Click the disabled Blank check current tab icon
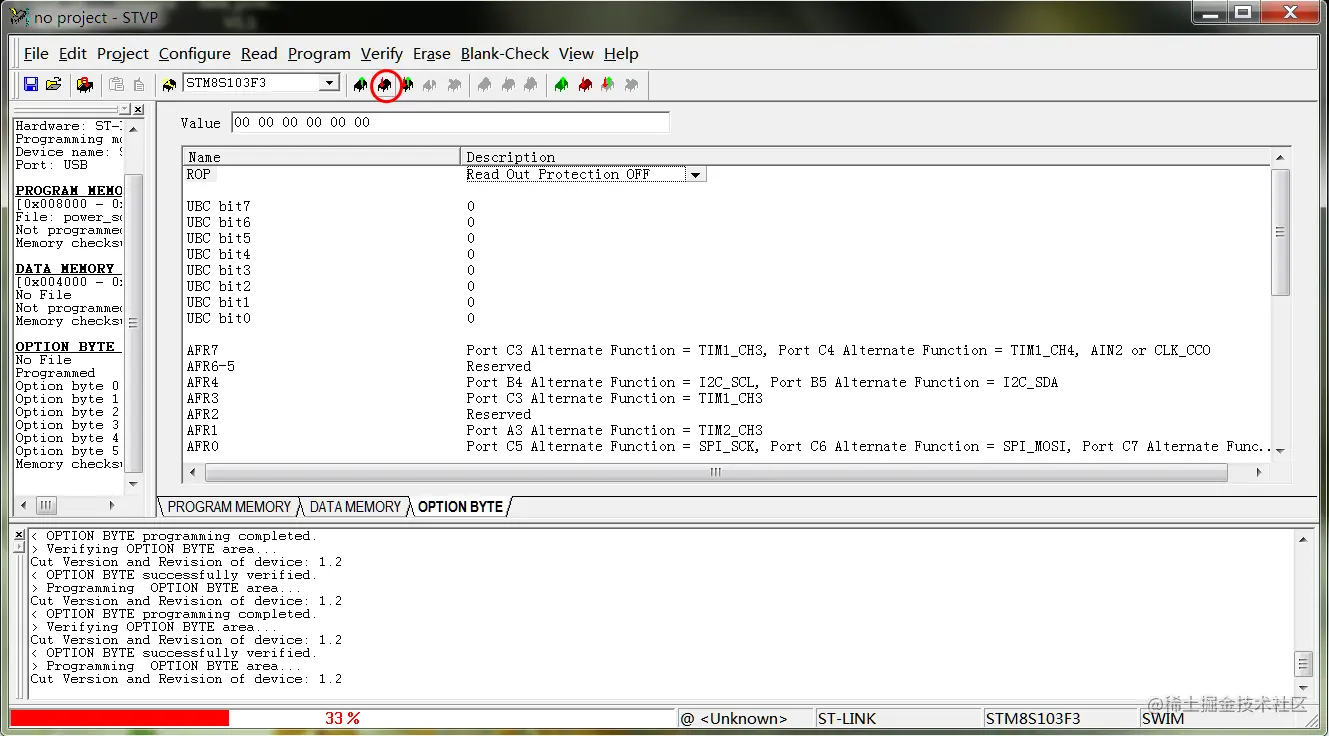This screenshot has height=736, width=1329. 454,85
